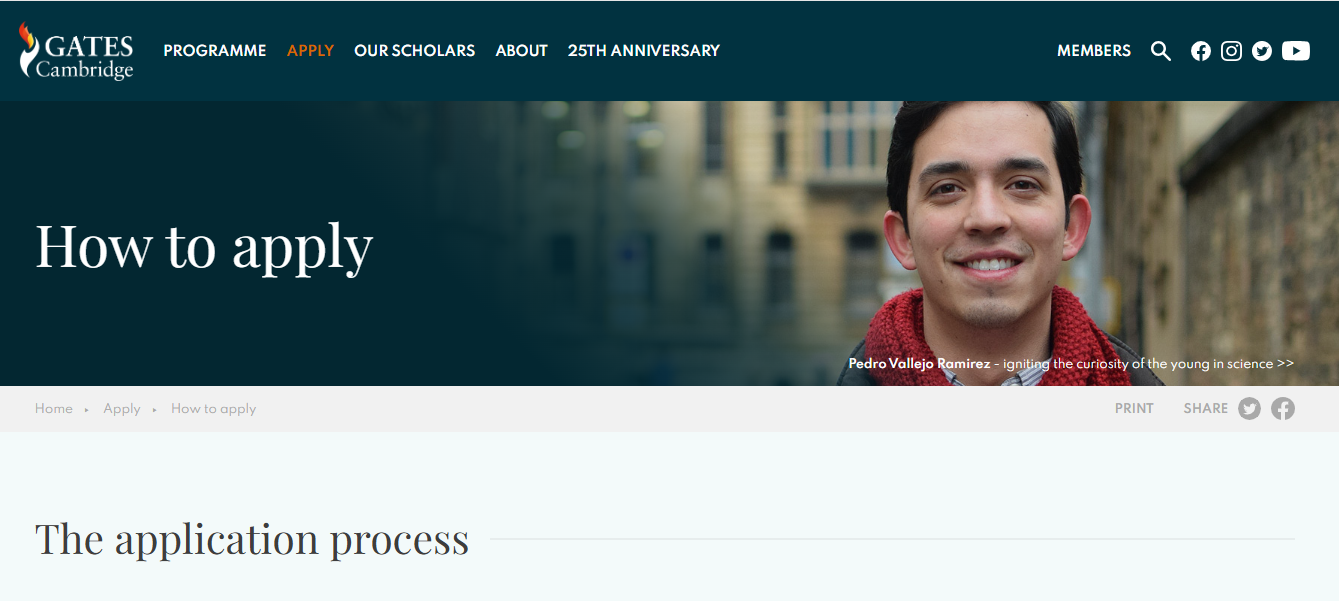Screen dimensions: 1339x601
Task: Open YouTube channel from header icon
Action: pyautogui.click(x=1295, y=51)
